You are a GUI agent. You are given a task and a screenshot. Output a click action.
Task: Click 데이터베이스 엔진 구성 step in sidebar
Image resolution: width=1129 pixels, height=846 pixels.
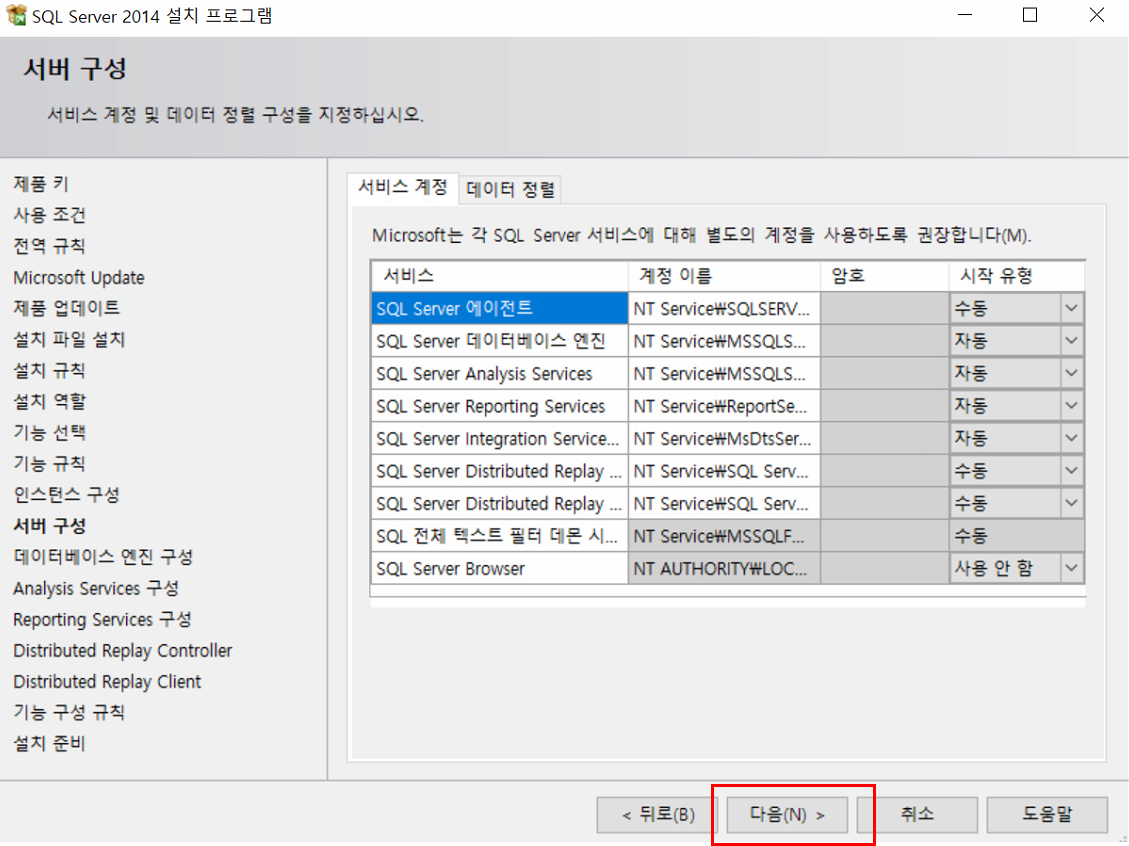103,557
